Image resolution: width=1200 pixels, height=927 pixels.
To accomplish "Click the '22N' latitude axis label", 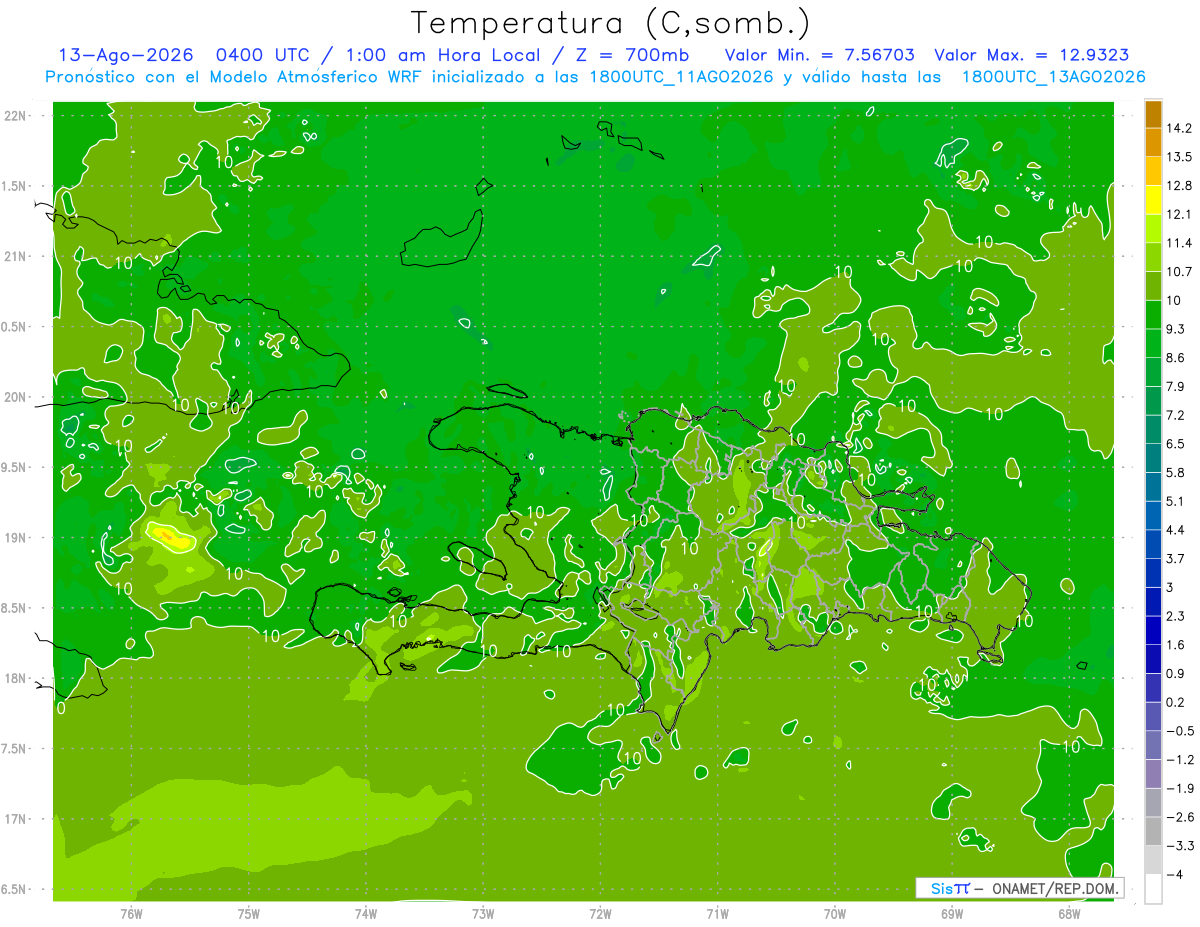I will (x=15, y=116).
